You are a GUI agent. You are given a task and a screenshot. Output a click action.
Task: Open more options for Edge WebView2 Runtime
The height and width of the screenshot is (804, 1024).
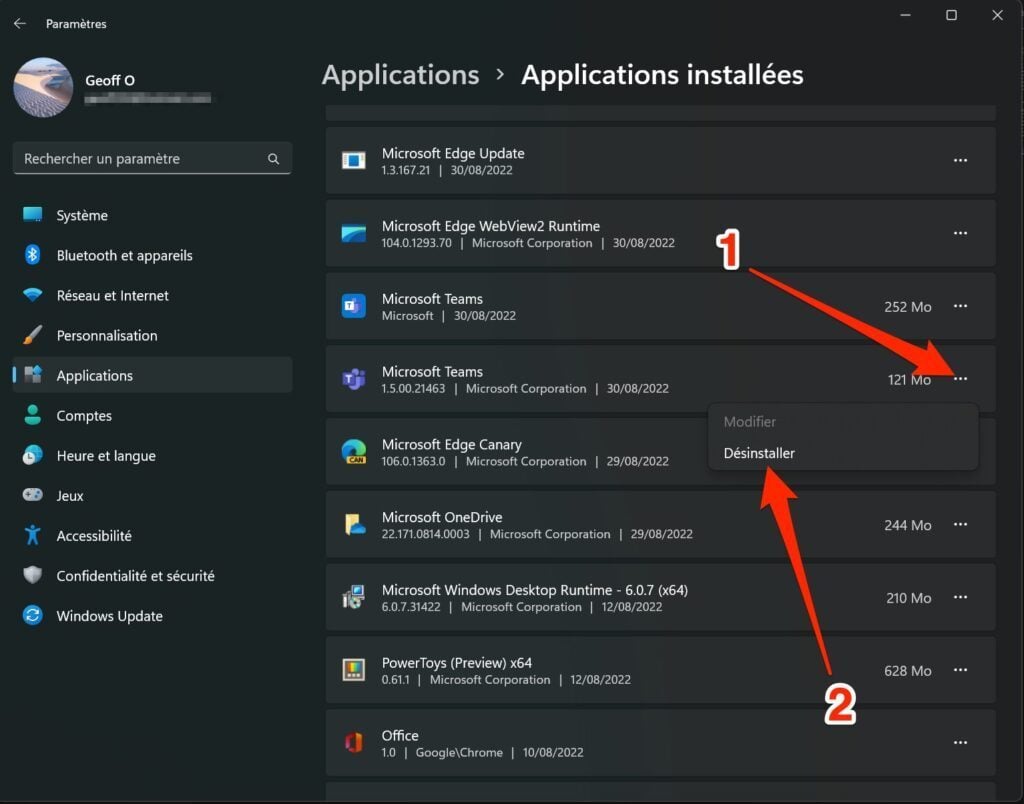(x=960, y=233)
